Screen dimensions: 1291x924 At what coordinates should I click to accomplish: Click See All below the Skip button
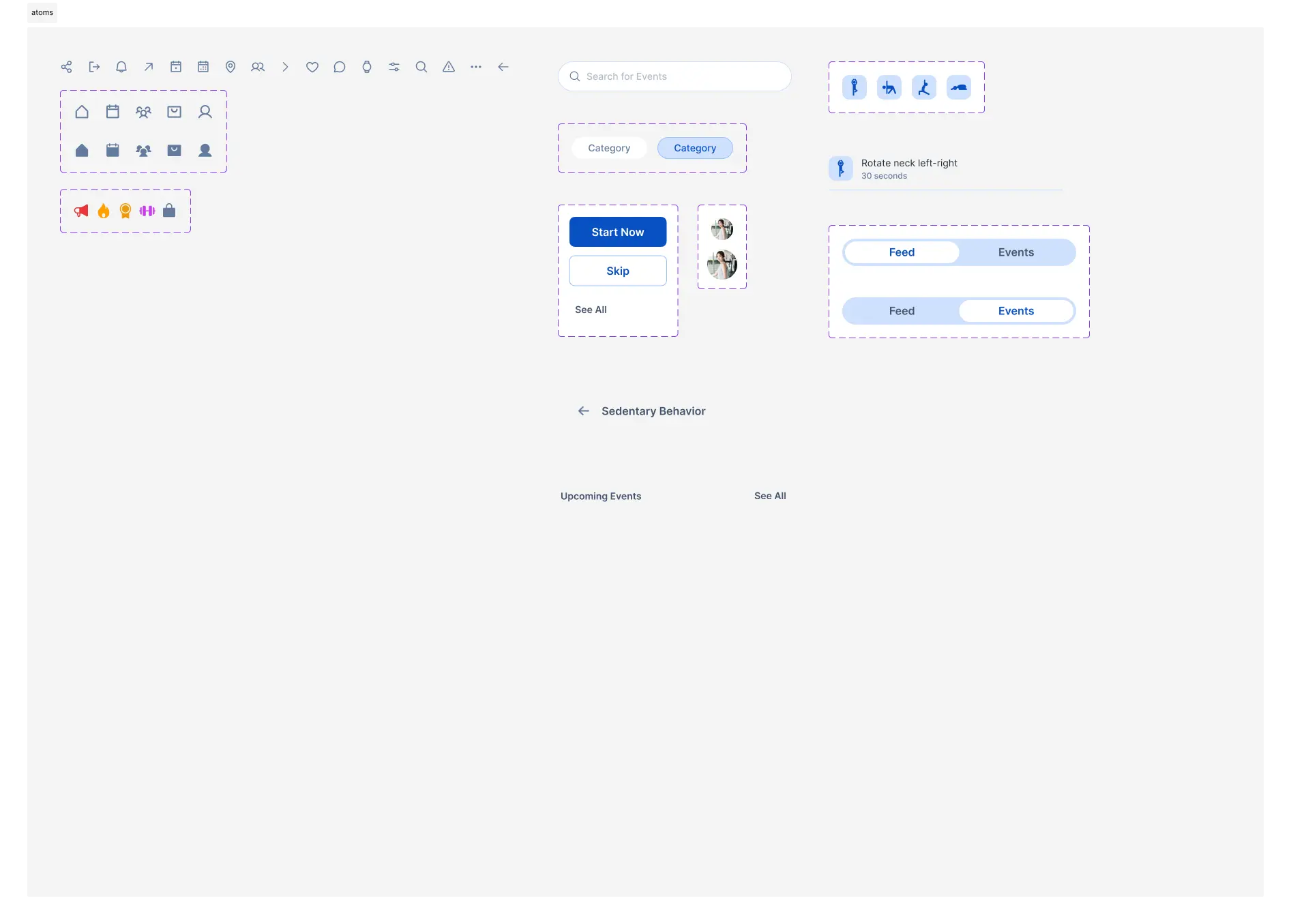coord(591,310)
